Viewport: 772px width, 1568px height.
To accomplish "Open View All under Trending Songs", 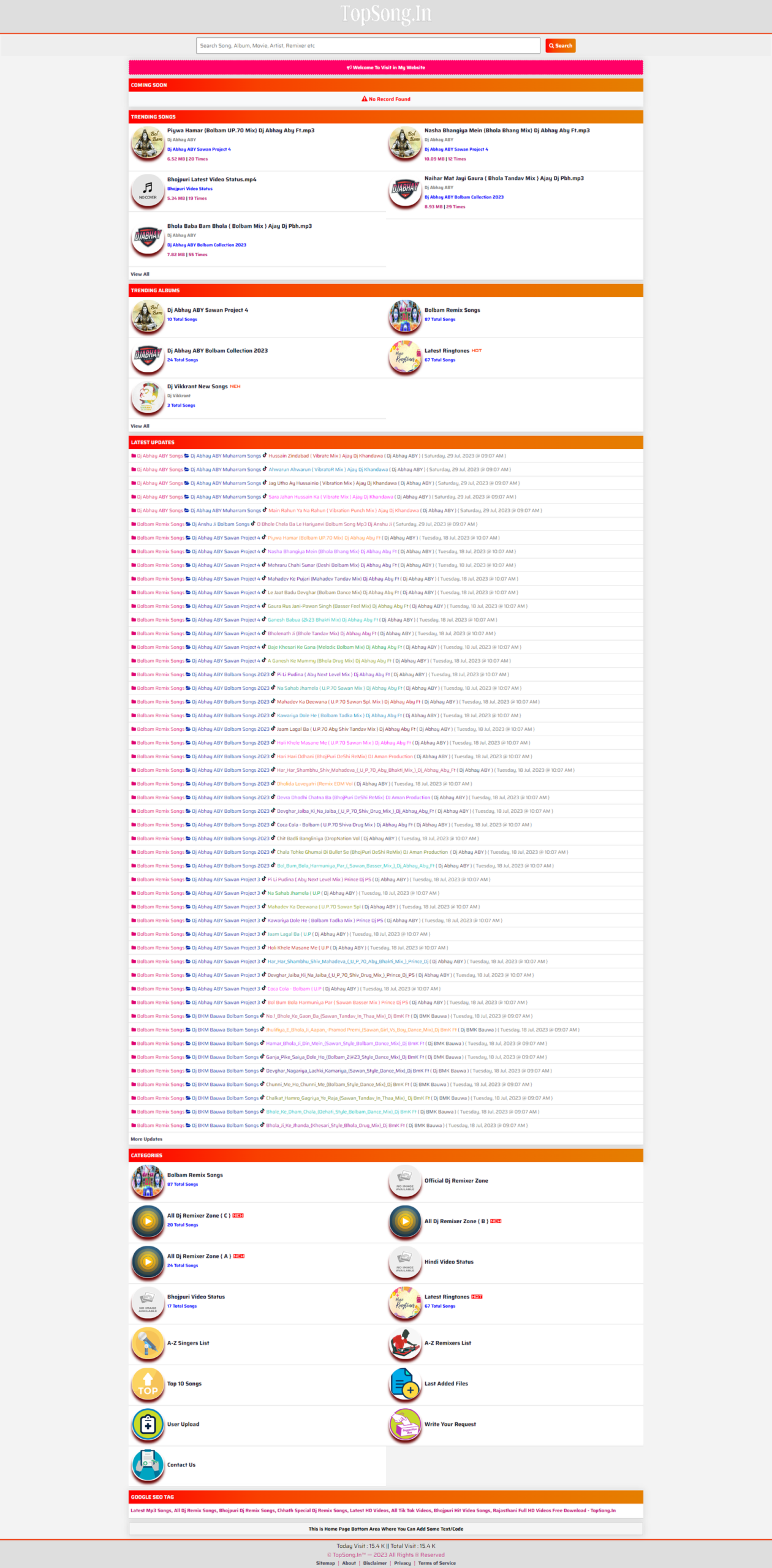I will point(140,274).
